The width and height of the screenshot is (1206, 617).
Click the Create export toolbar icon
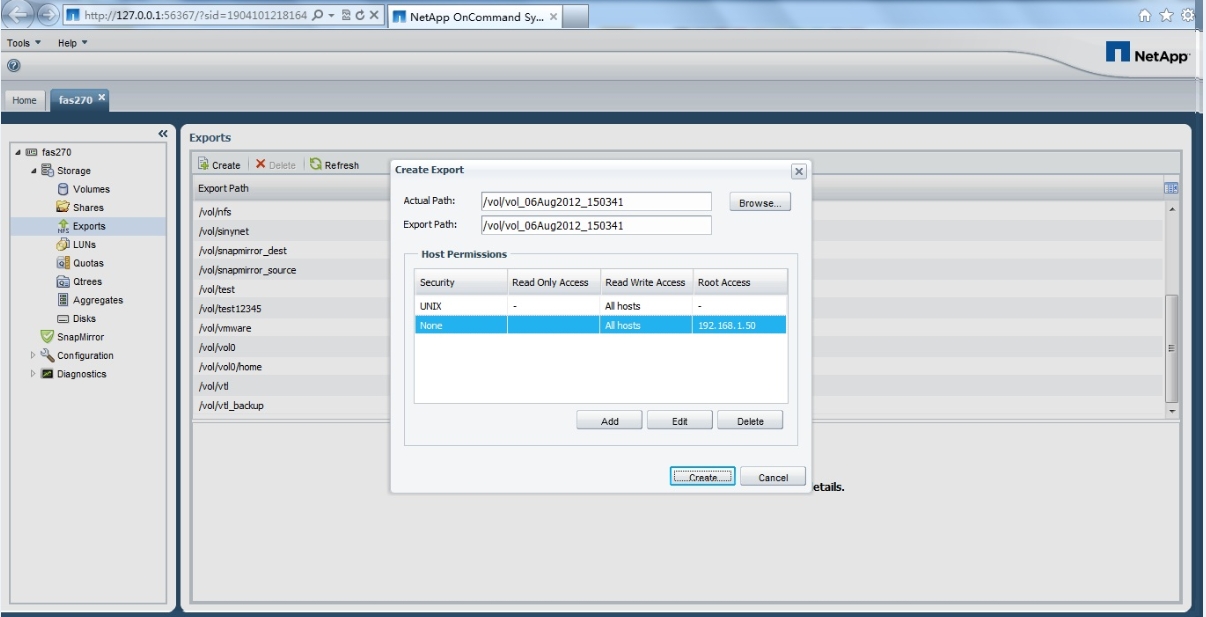pyautogui.click(x=203, y=164)
